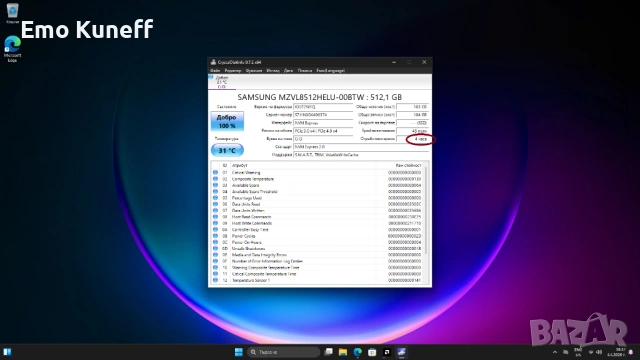The width and height of the screenshot is (640, 360).
Task: Open the Recycle Bin desktop icon
Action: click(12, 13)
